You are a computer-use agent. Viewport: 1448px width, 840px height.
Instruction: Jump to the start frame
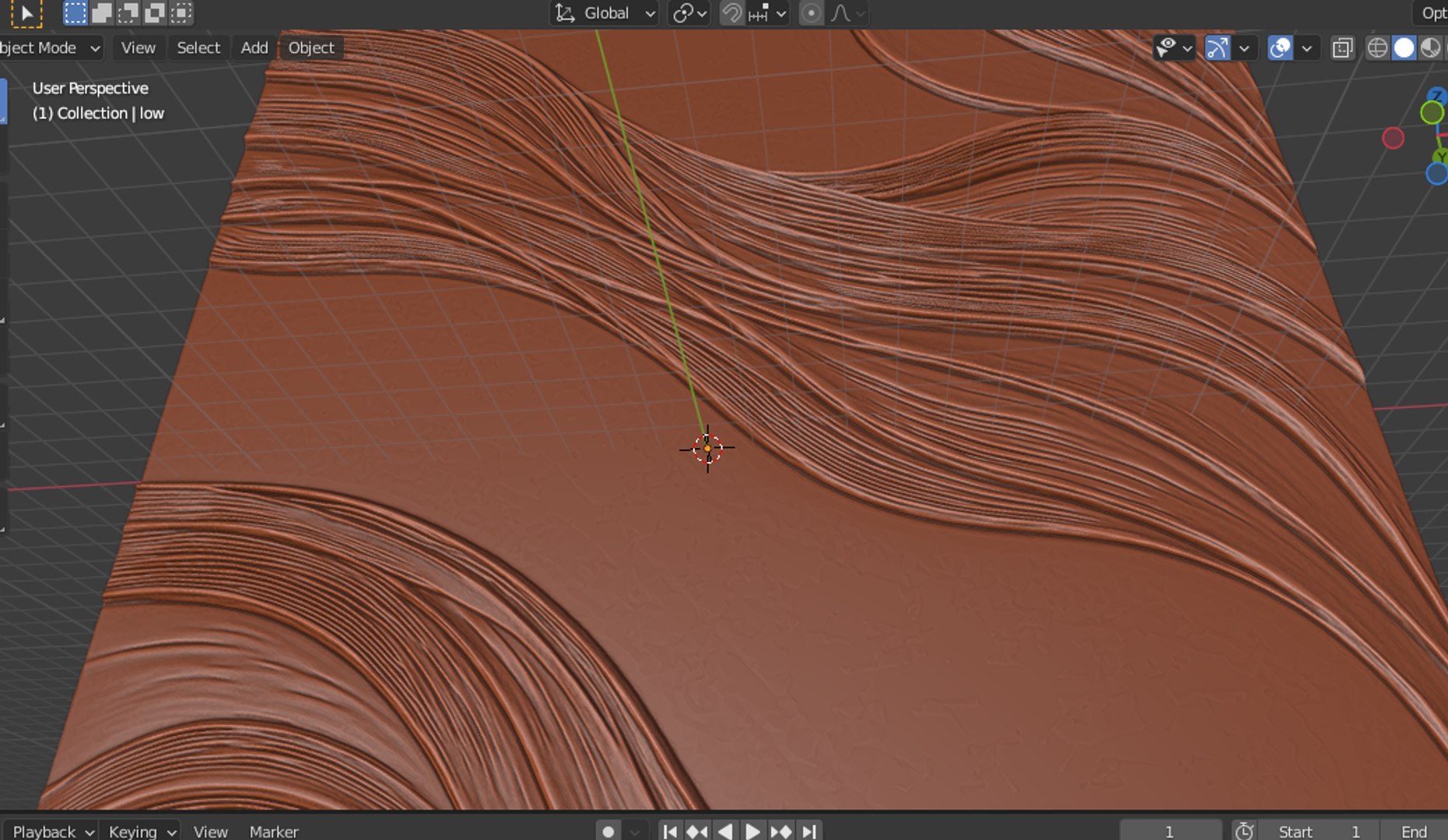coord(669,831)
